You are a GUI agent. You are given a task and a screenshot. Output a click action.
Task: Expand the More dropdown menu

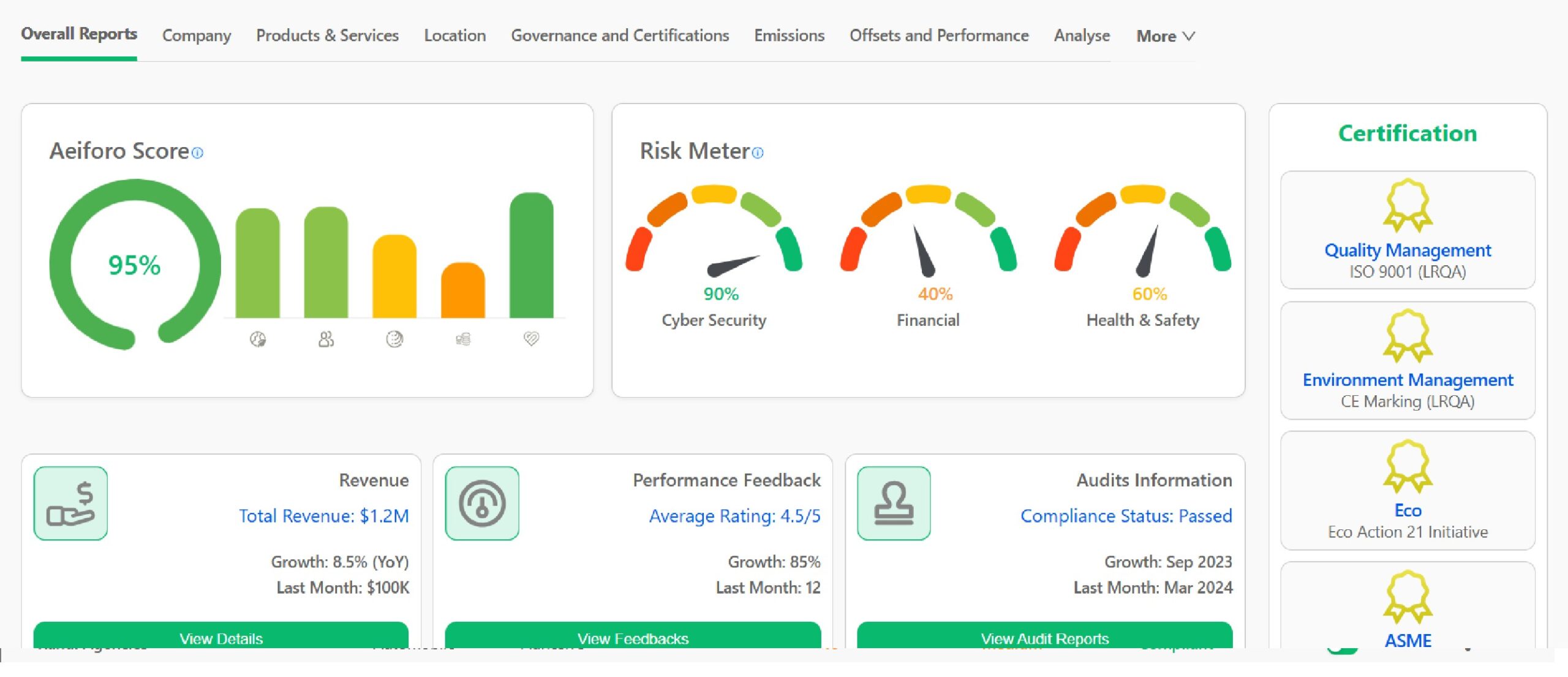coord(1165,36)
